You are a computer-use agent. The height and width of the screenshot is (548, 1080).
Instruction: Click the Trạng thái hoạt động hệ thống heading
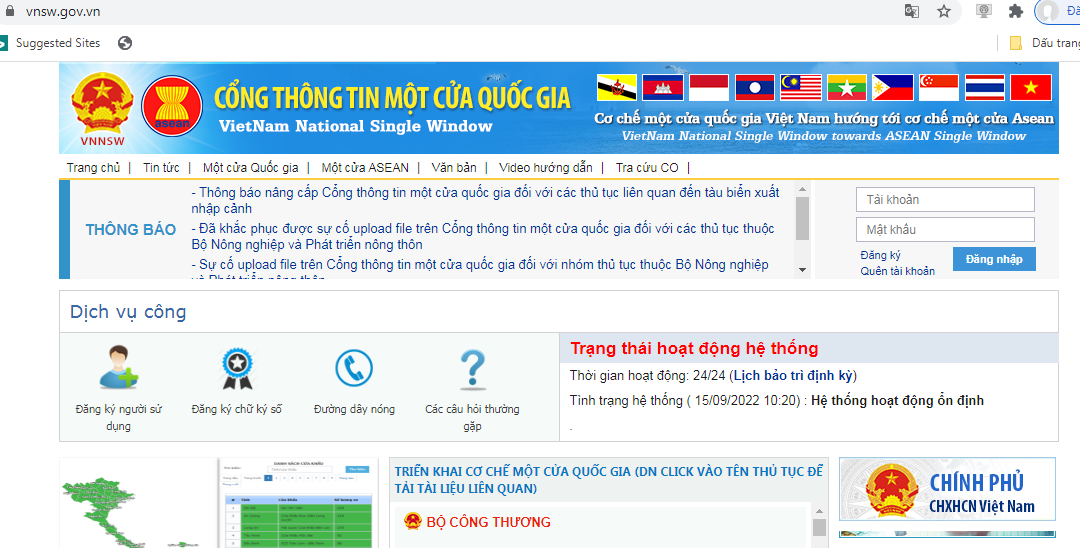(694, 348)
